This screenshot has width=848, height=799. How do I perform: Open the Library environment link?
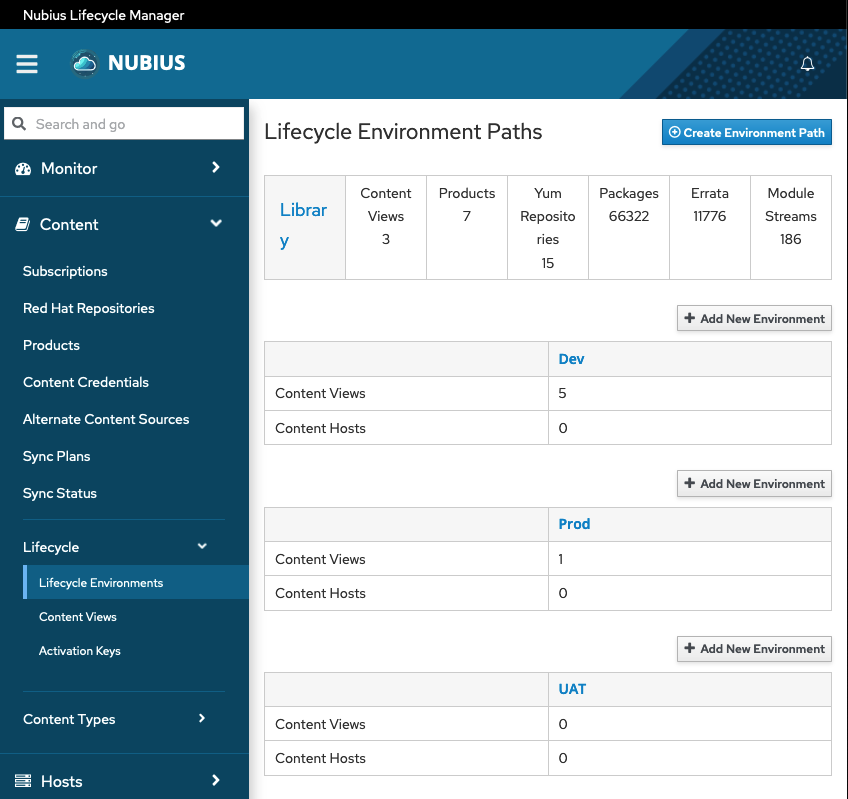pos(303,225)
